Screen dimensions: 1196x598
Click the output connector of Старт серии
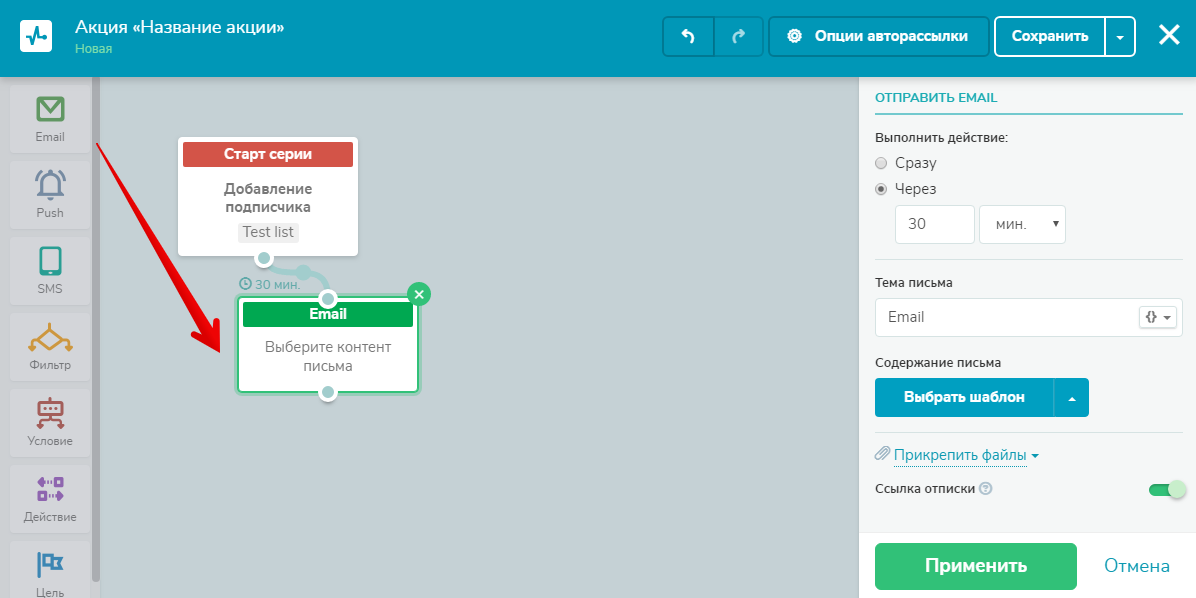263,258
